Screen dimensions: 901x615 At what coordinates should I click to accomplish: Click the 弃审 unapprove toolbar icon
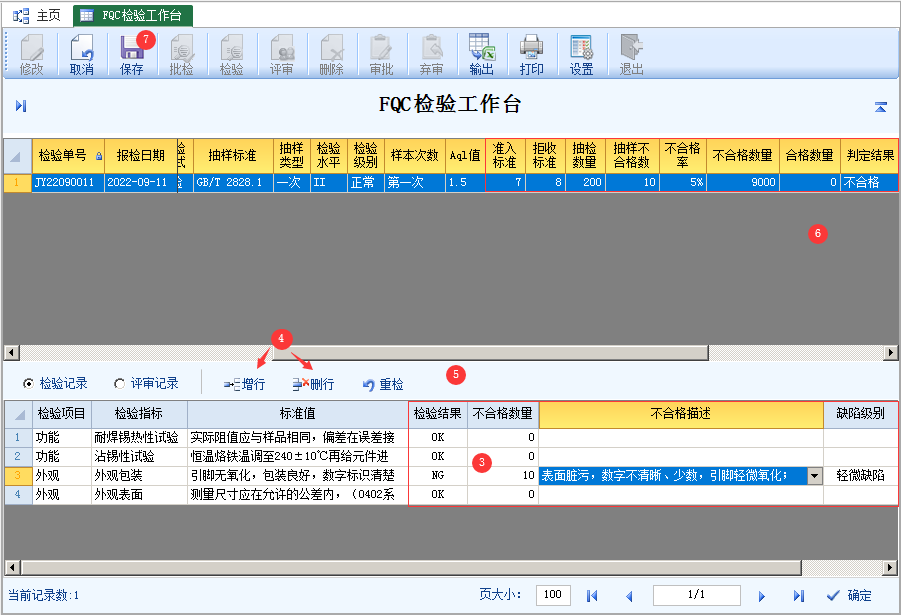pos(432,55)
